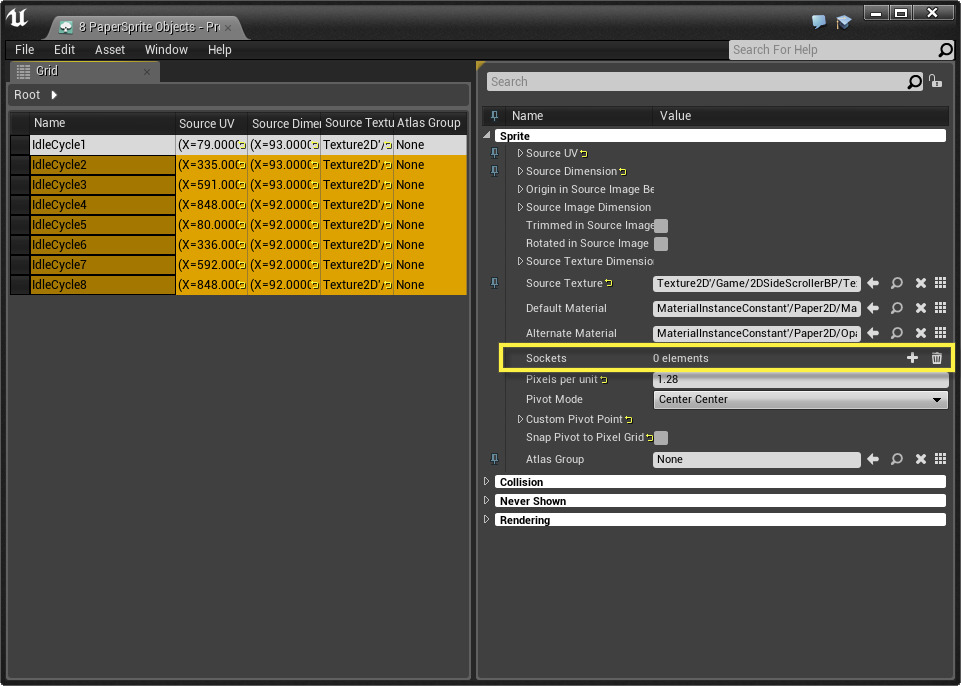The width and height of the screenshot is (961, 686).
Task: Expand the Collision section
Action: 487,482
